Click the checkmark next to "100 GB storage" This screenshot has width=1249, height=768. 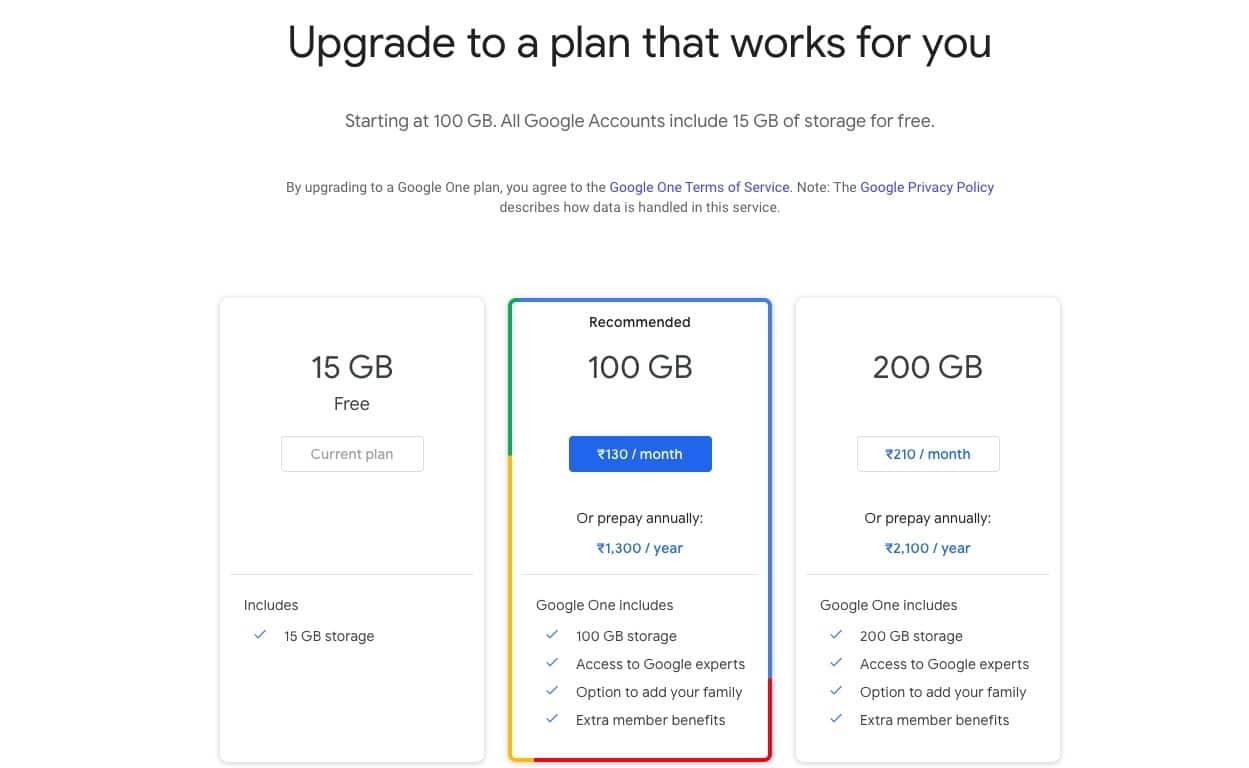[551, 635]
